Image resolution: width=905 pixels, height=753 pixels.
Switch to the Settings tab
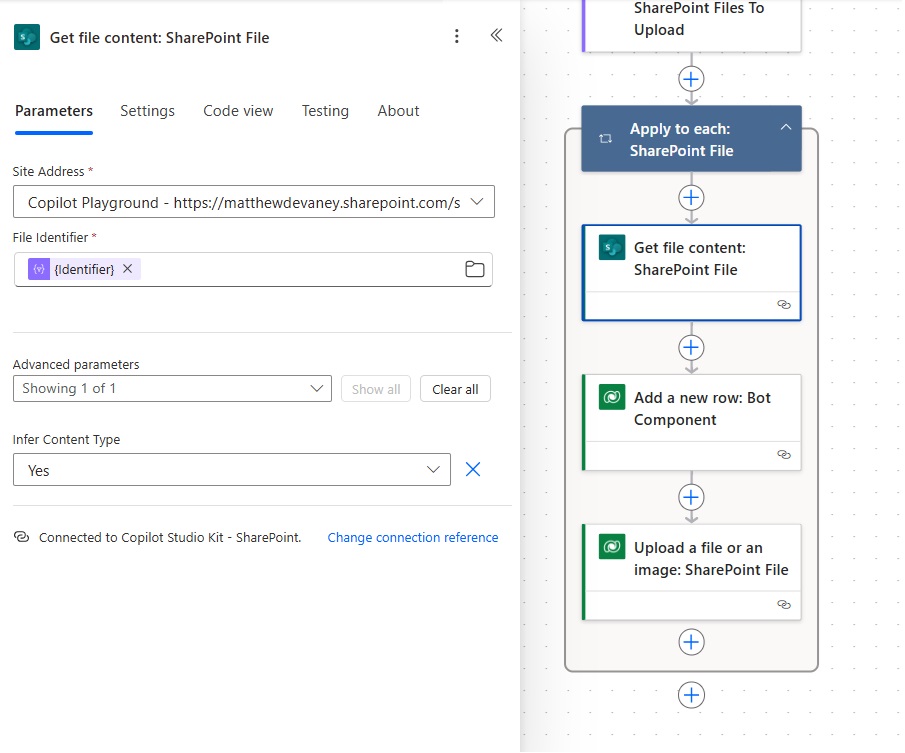pos(147,111)
